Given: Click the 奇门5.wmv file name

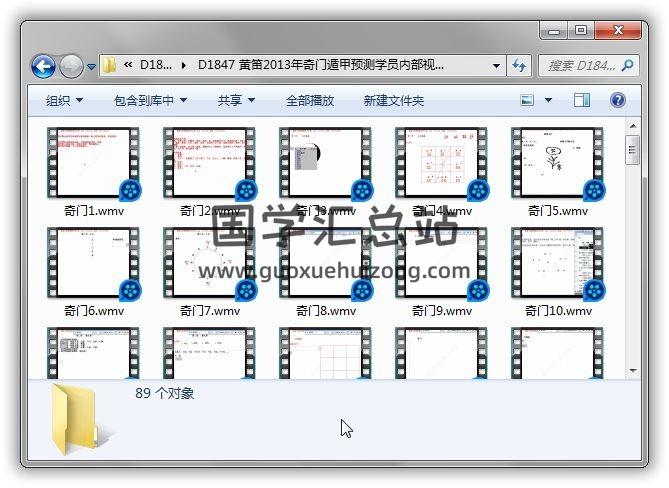Looking at the screenshot, I should [558, 211].
